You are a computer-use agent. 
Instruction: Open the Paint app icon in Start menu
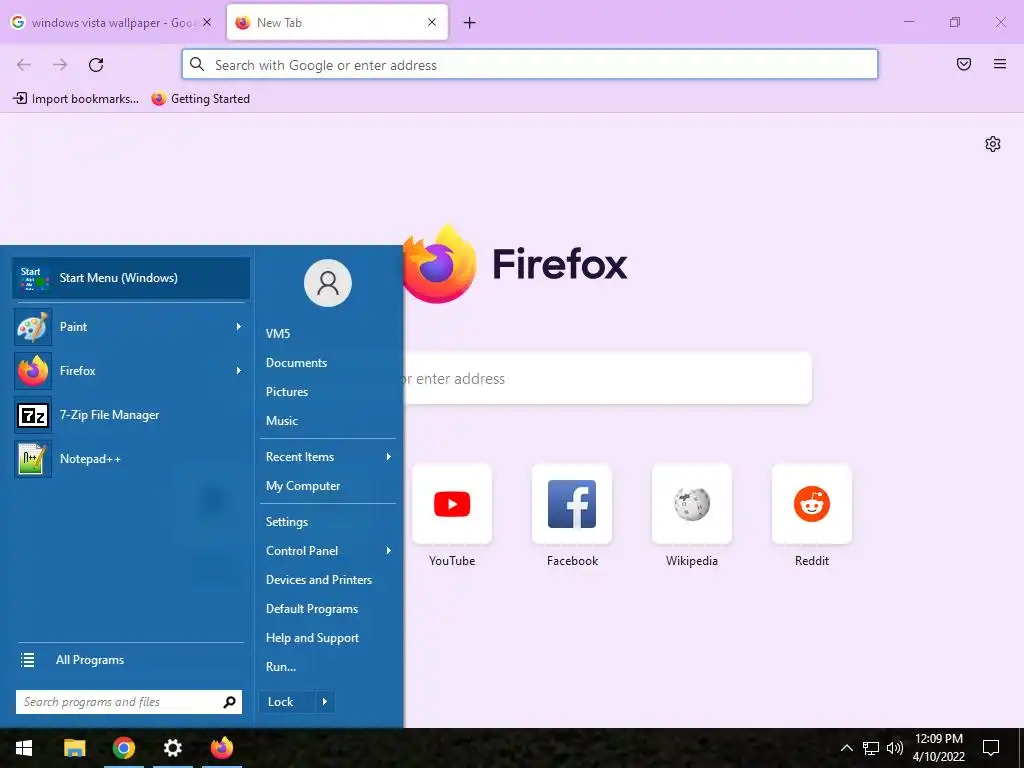(x=33, y=327)
